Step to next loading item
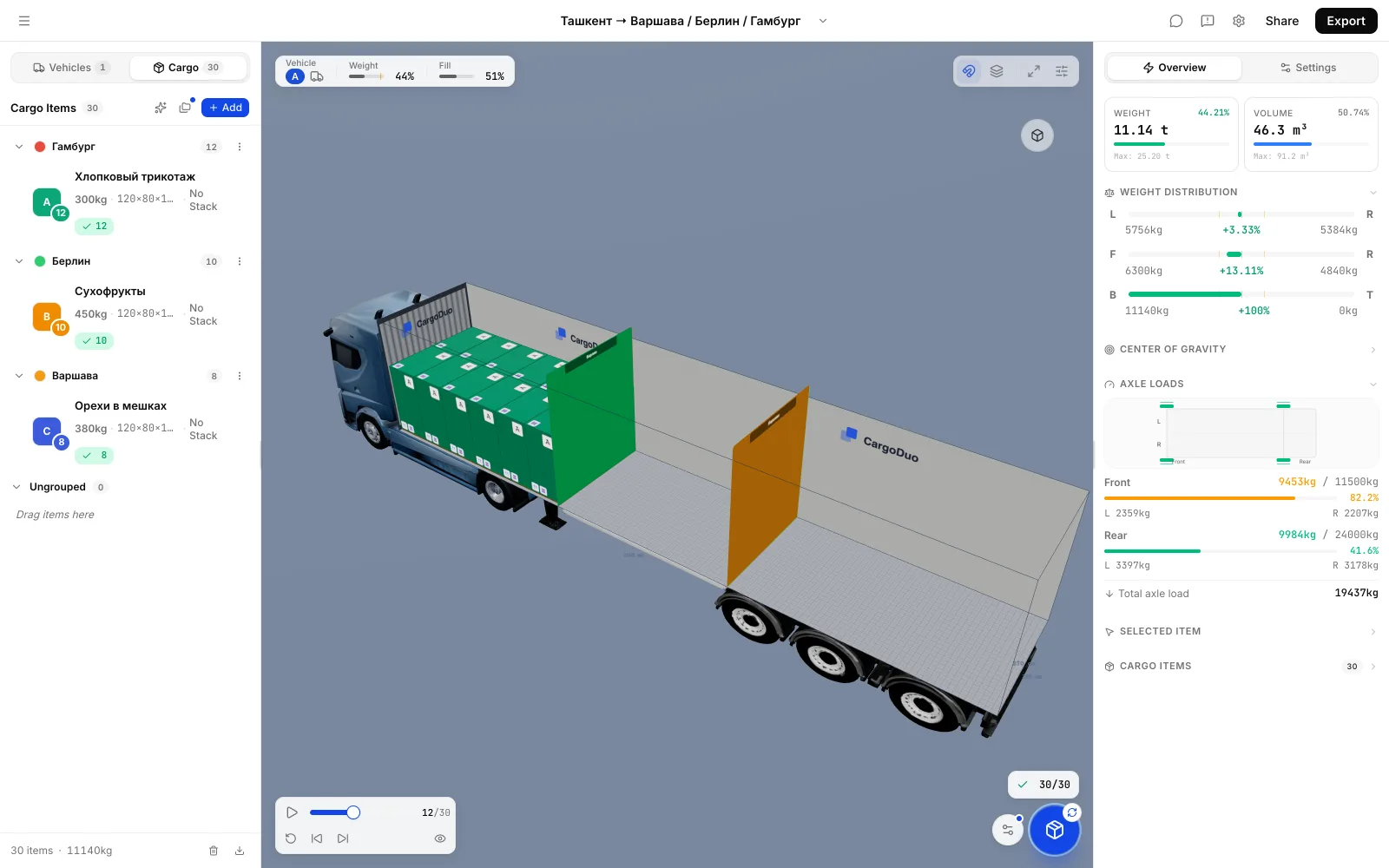This screenshot has width=1389, height=868. point(343,838)
